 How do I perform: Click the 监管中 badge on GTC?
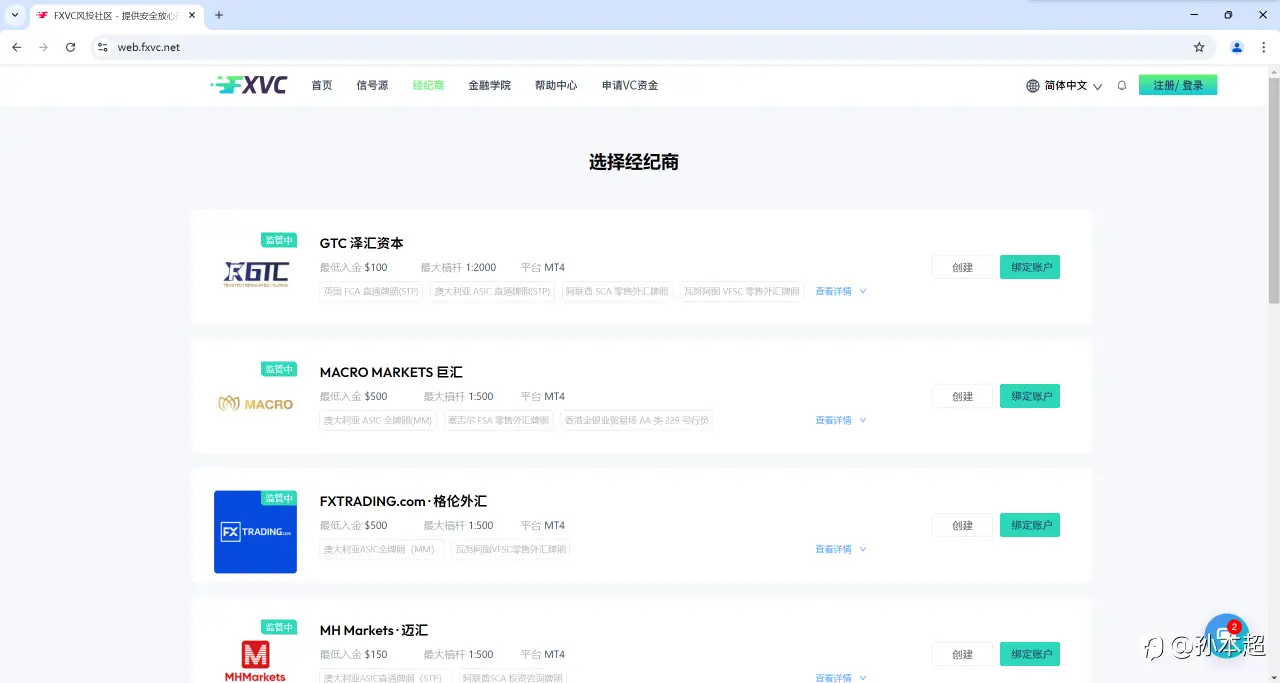279,240
